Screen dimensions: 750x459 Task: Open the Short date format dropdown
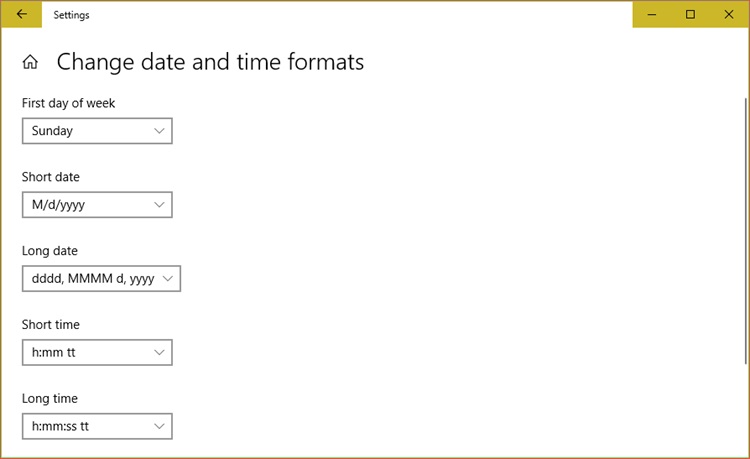click(97, 205)
